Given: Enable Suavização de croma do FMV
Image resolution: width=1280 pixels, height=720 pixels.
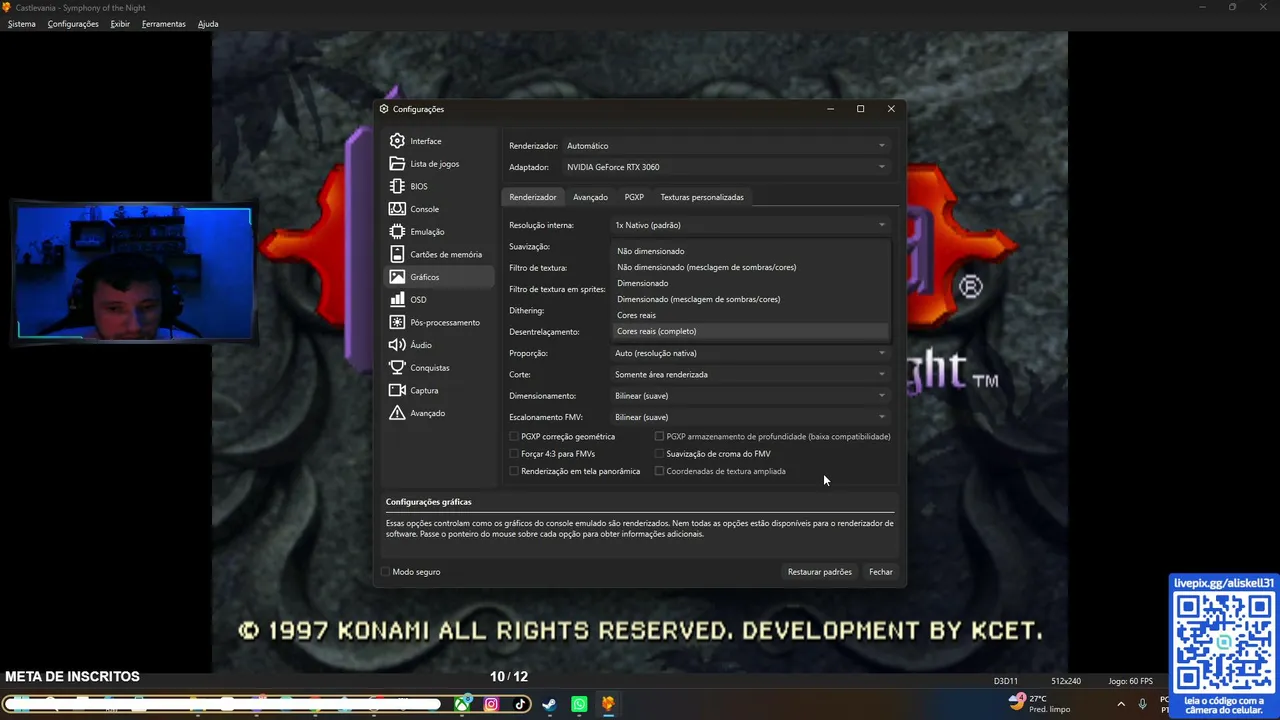Looking at the screenshot, I should click(660, 454).
